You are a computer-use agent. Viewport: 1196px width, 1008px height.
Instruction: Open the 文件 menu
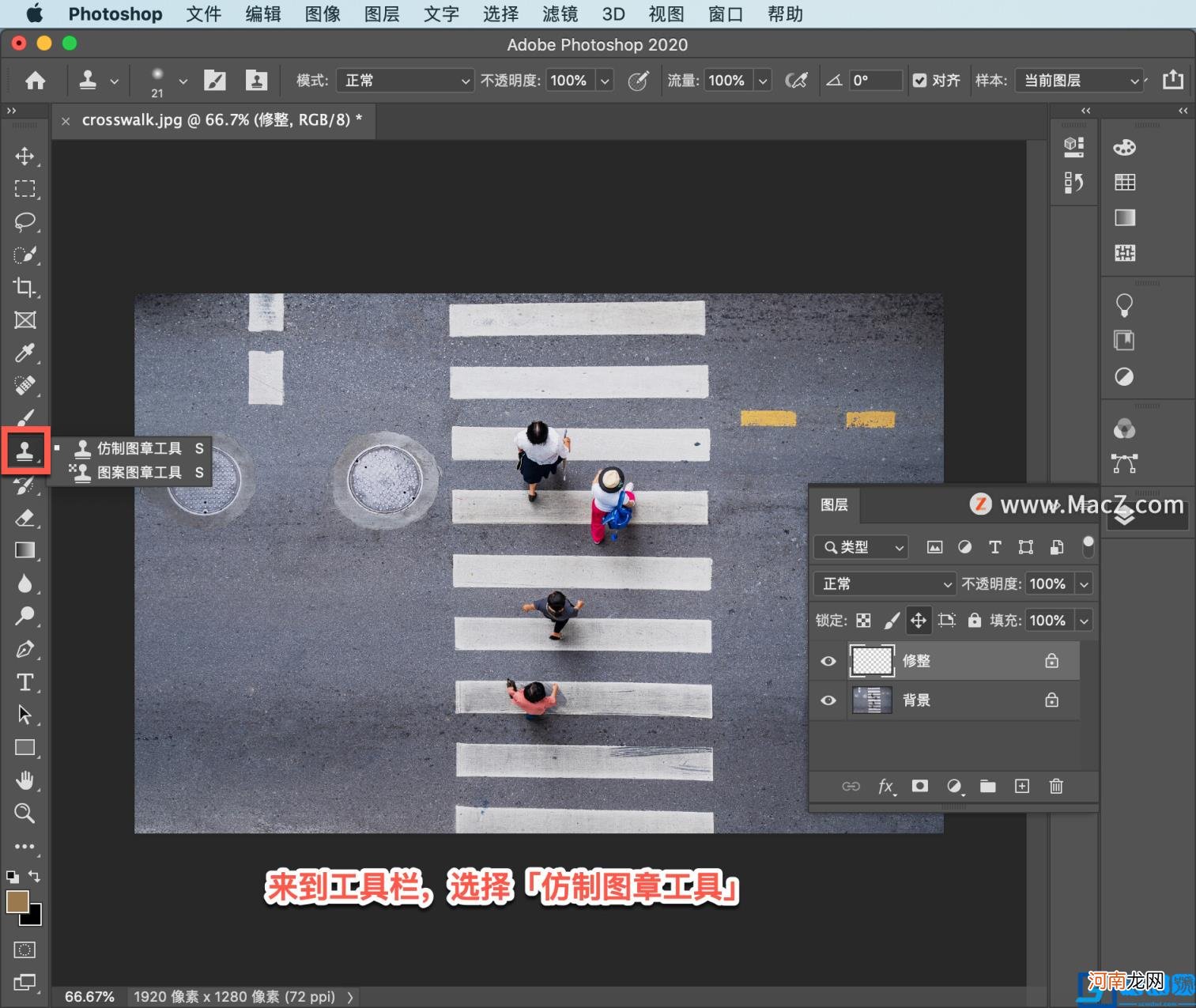pyautogui.click(x=204, y=14)
